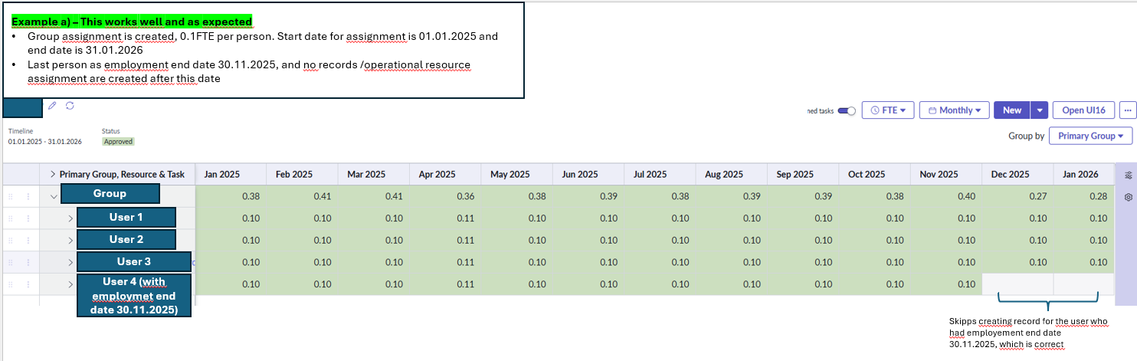Click the pencil edit icon above Timeline
The height and width of the screenshot is (361, 1137).
51,106
